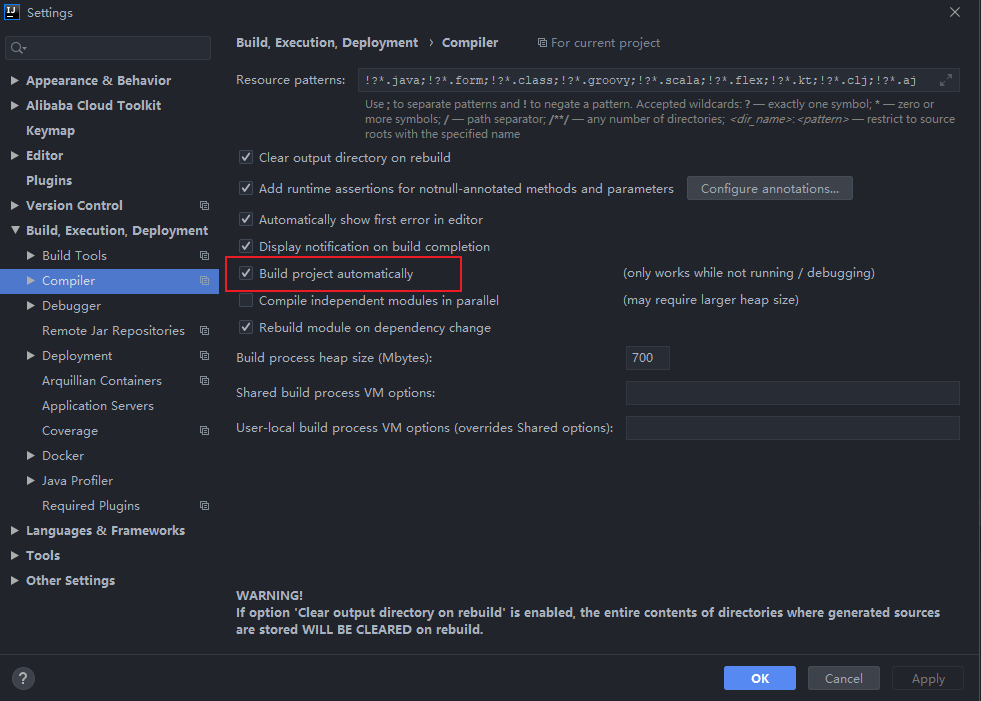Image resolution: width=981 pixels, height=701 pixels.
Task: Click the "For current project" icon in the breadcrumb
Action: tap(541, 42)
